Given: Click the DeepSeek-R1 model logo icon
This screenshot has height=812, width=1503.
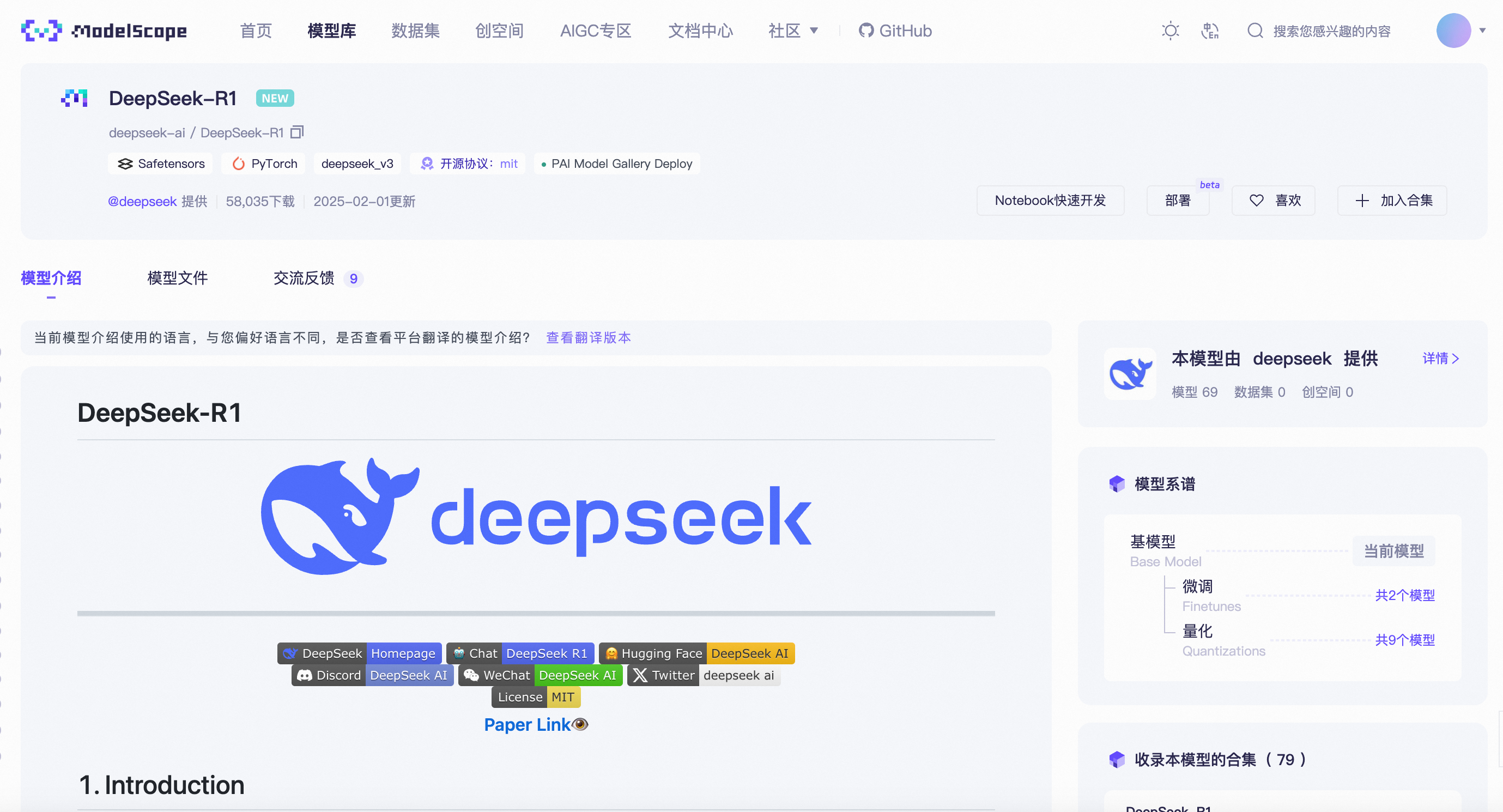Looking at the screenshot, I should 75,98.
